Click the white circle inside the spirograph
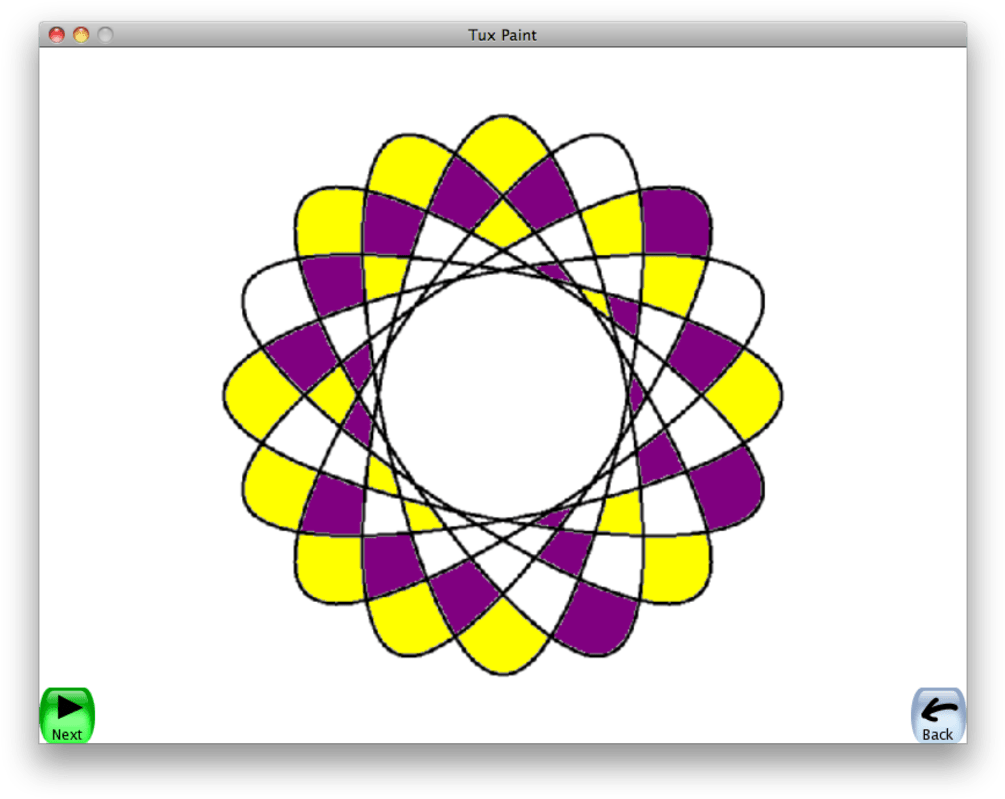This screenshot has width=1005, height=799. 503,395
